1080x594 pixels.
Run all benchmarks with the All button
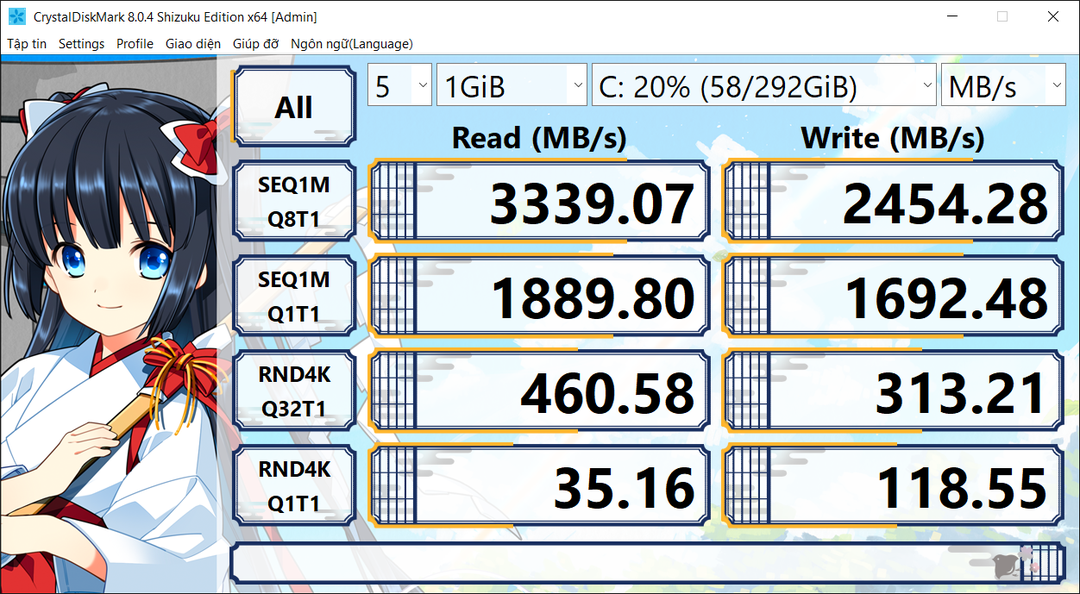tap(293, 107)
